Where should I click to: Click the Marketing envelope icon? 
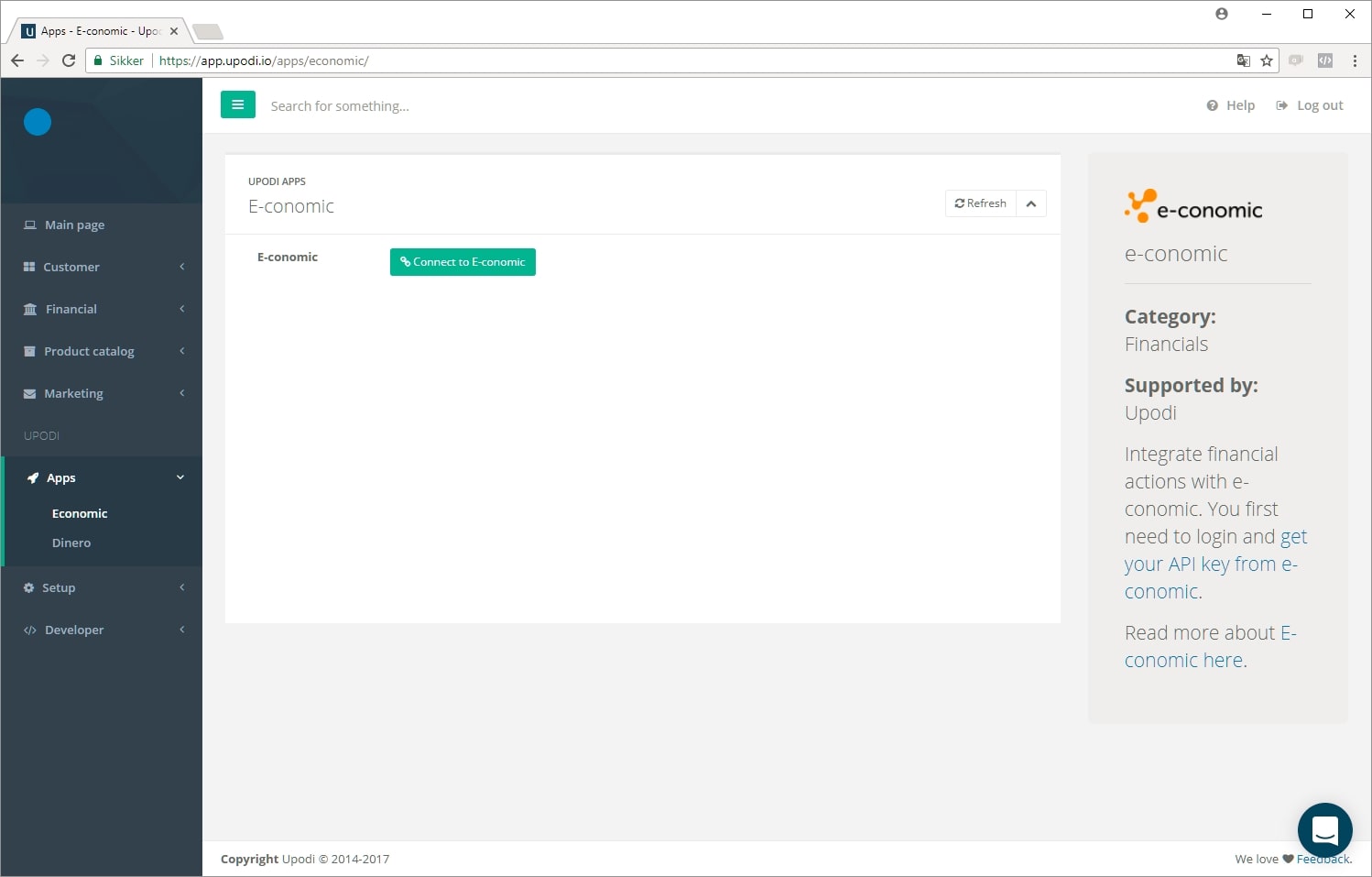point(29,393)
